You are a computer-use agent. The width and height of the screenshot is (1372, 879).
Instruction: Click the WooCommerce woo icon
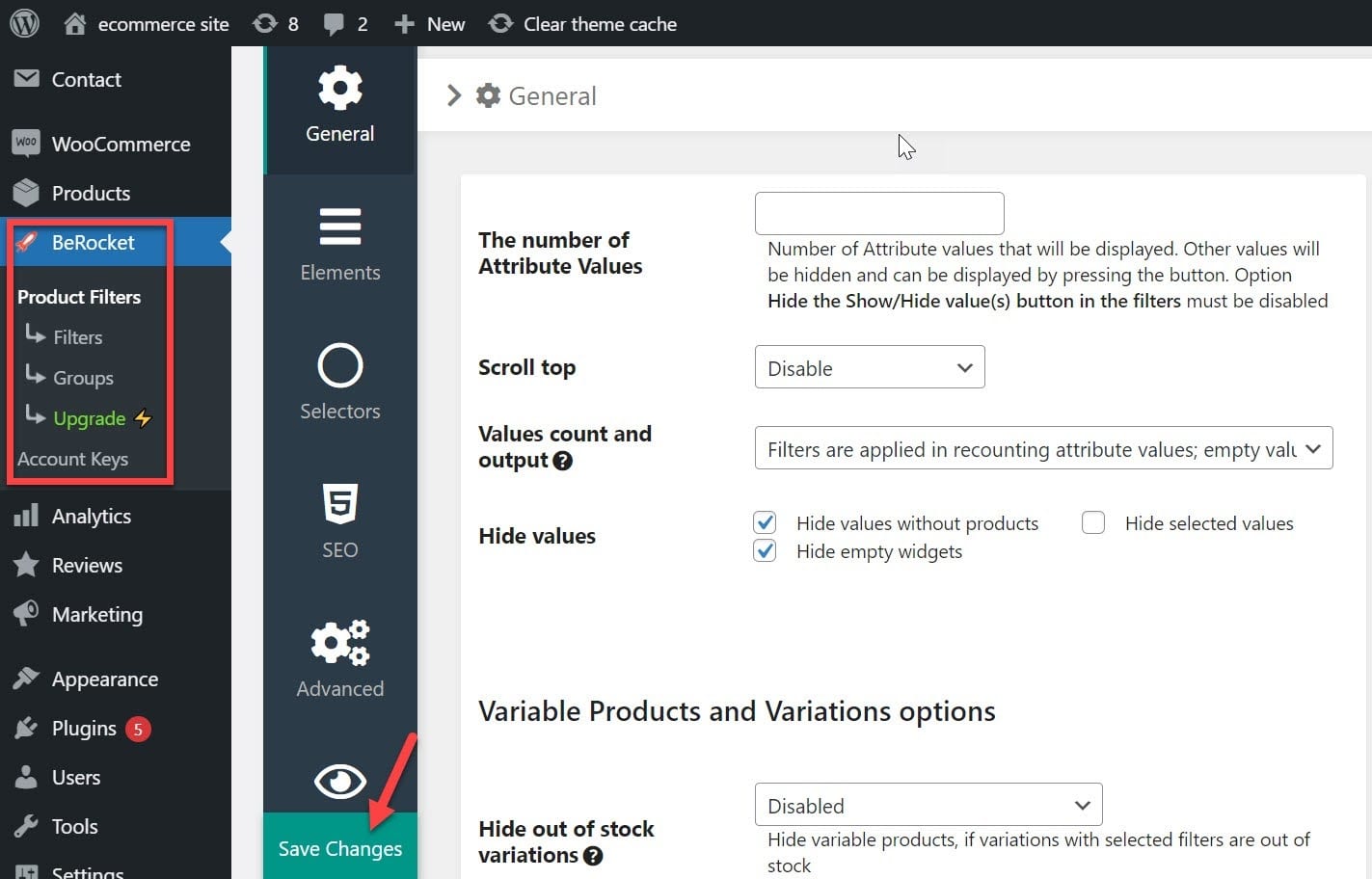point(27,143)
